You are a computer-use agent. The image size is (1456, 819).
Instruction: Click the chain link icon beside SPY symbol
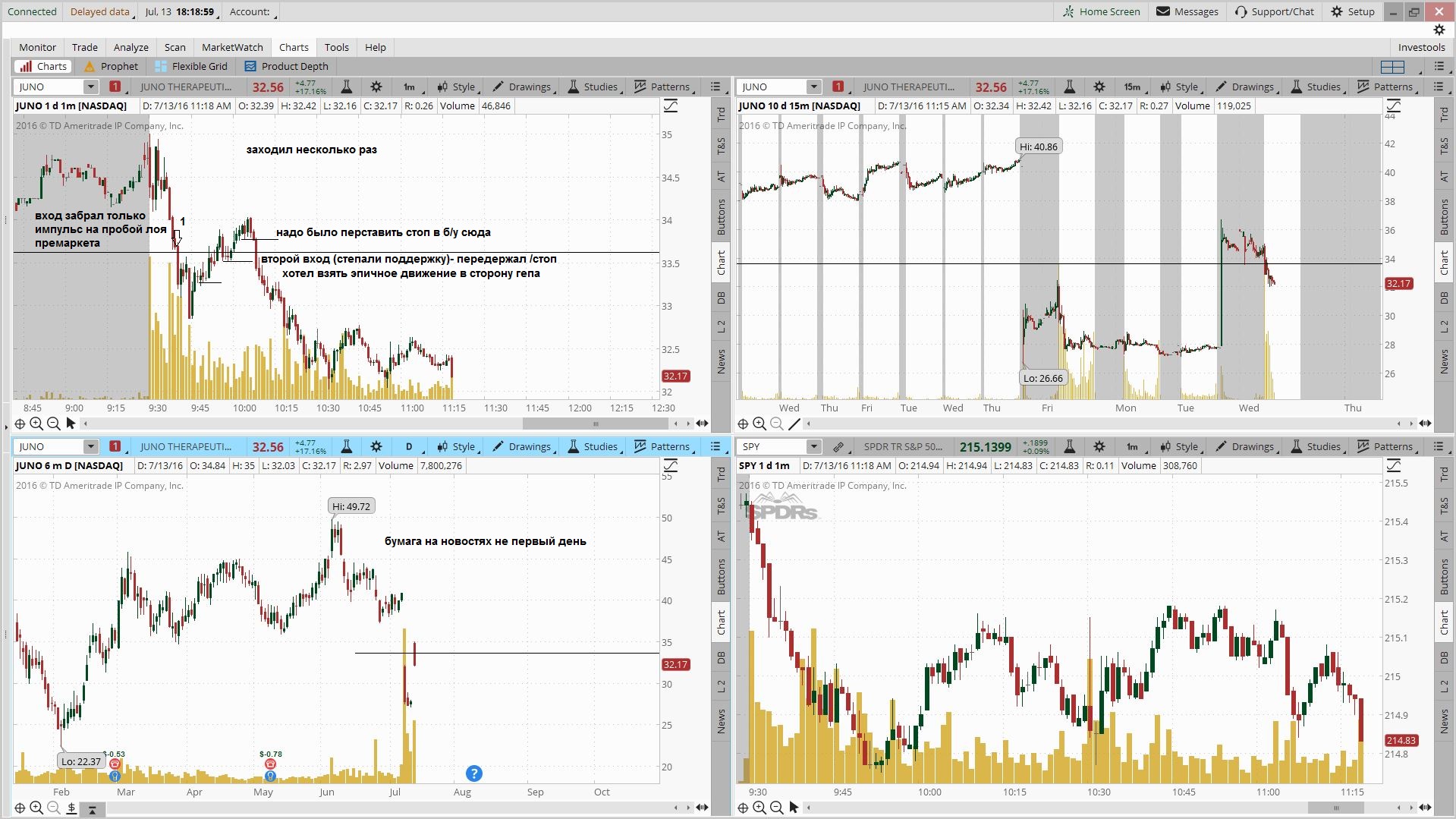(x=838, y=446)
